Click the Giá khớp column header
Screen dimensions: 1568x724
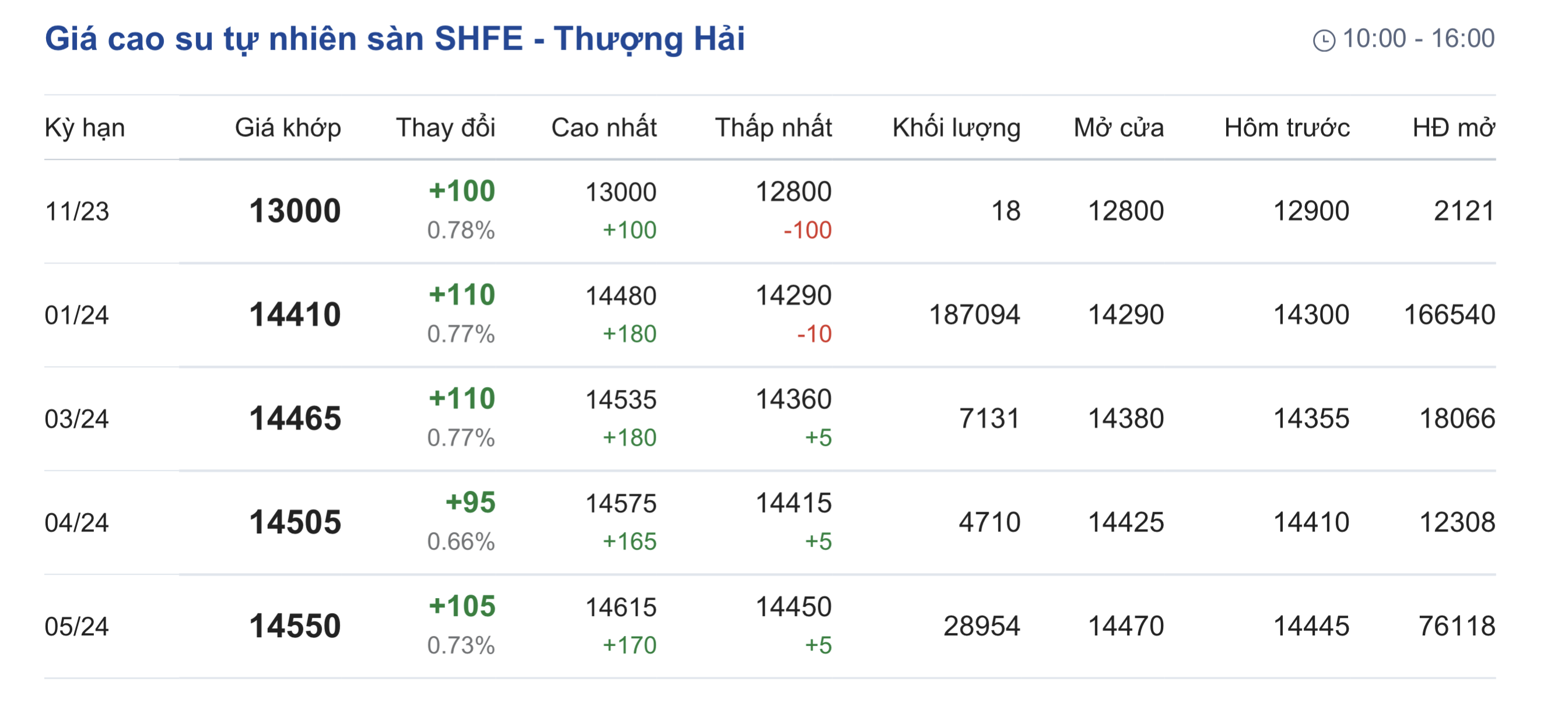(x=288, y=128)
